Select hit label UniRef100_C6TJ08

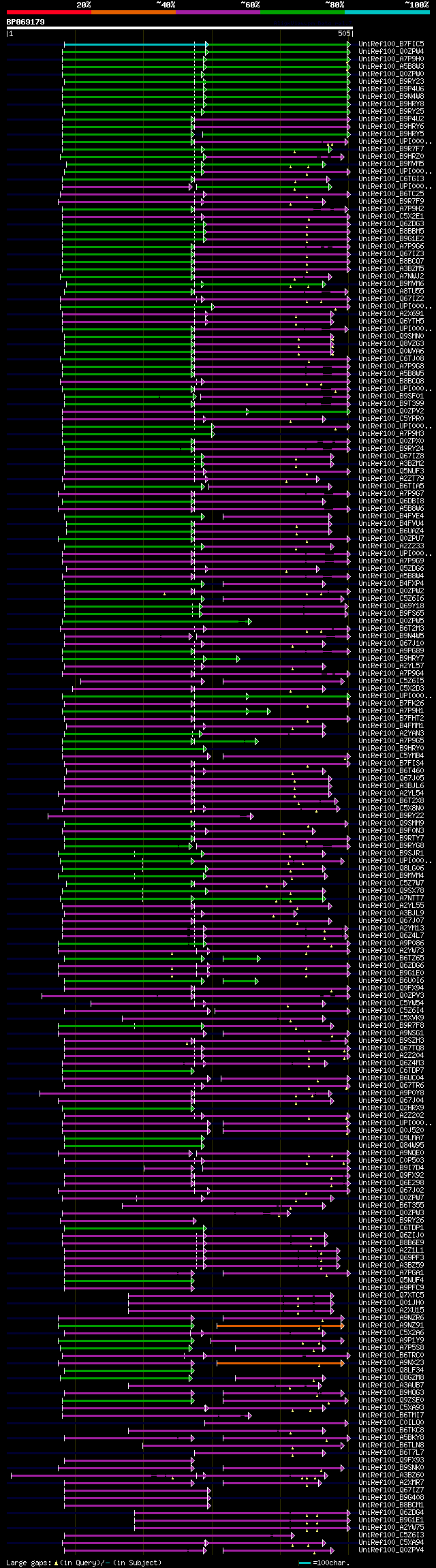point(391,358)
